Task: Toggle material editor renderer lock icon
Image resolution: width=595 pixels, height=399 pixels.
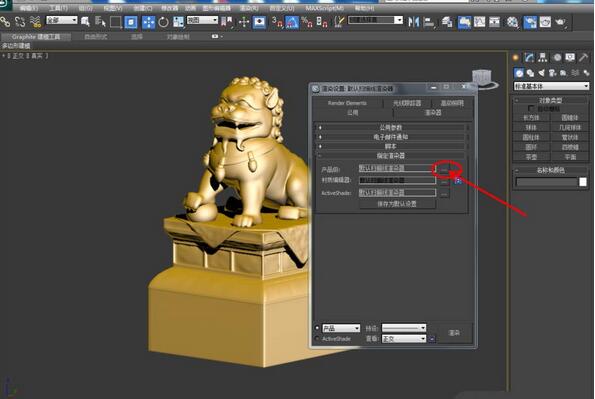Action: [458, 181]
